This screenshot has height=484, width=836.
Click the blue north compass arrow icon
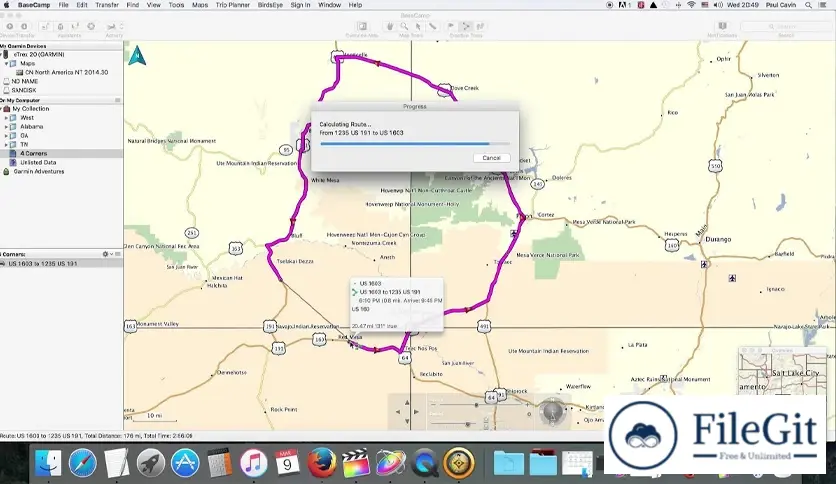click(137, 55)
